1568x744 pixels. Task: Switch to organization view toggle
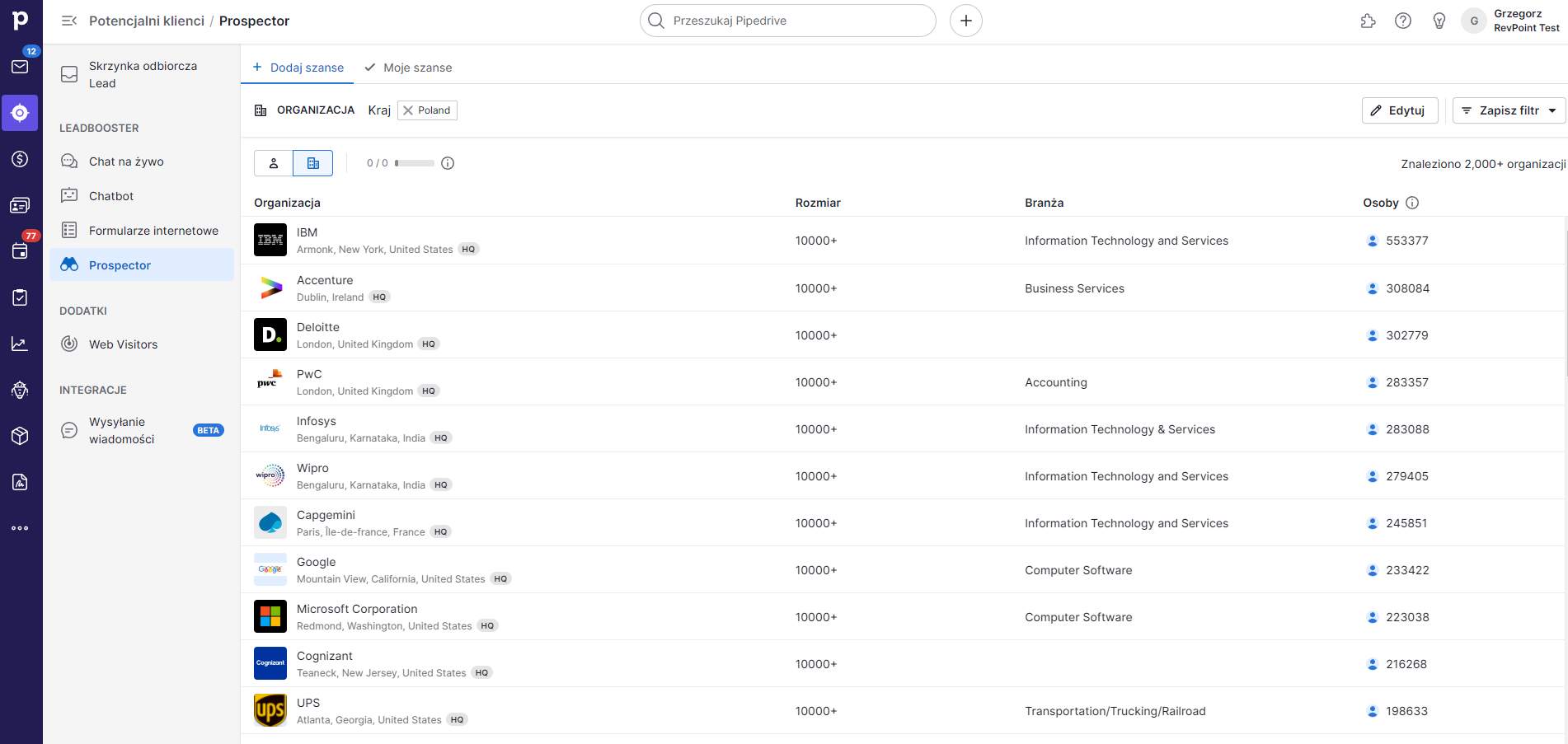coord(313,163)
